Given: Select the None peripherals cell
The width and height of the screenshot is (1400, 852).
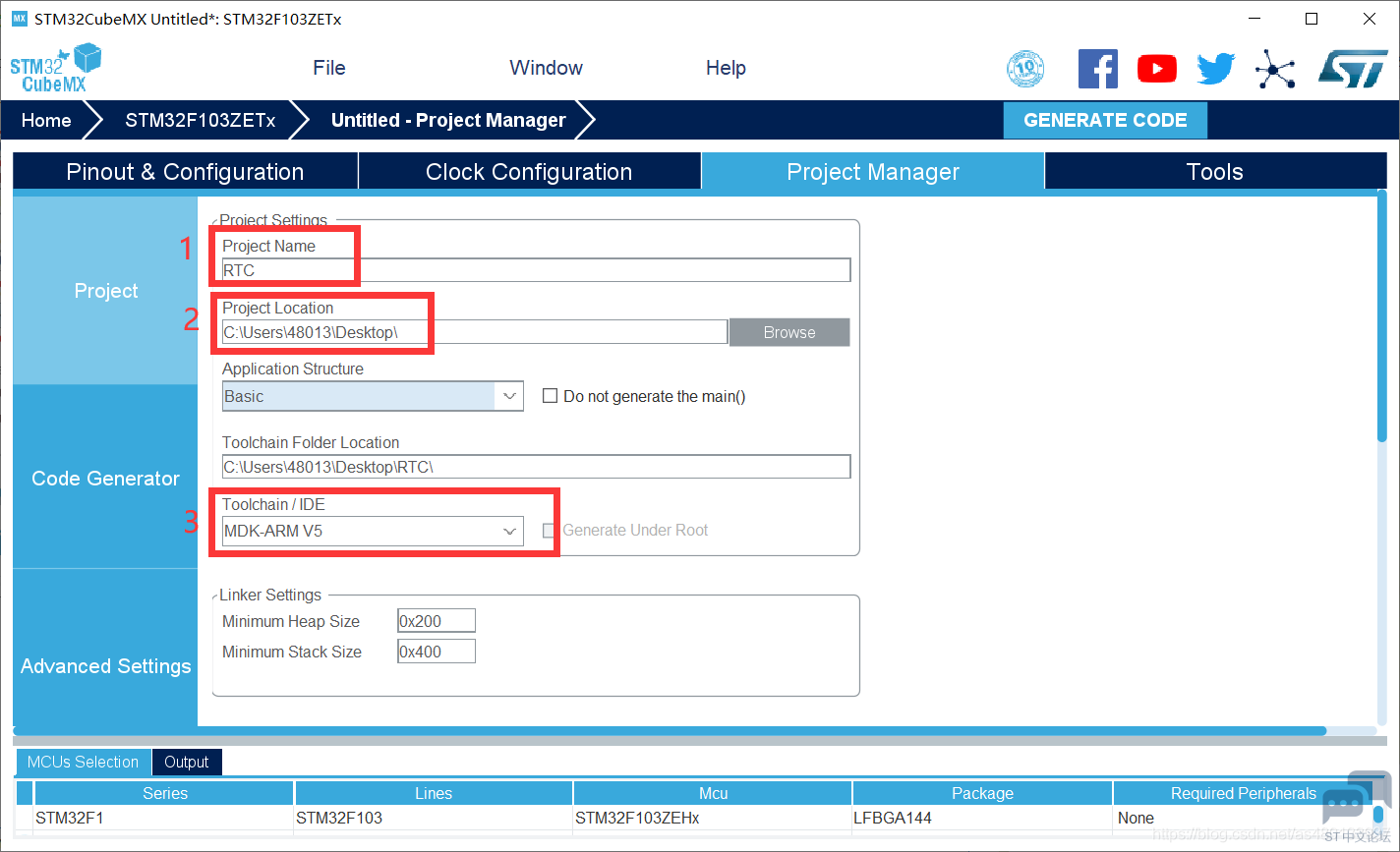Looking at the screenshot, I should coord(1244,818).
